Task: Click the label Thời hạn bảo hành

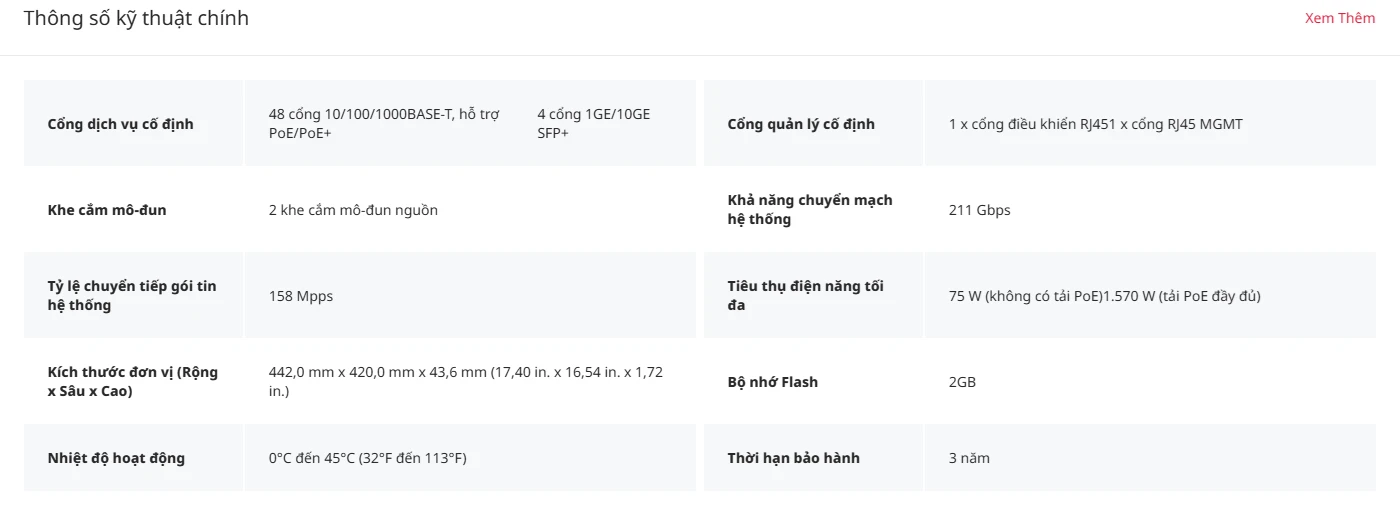Action: click(793, 458)
